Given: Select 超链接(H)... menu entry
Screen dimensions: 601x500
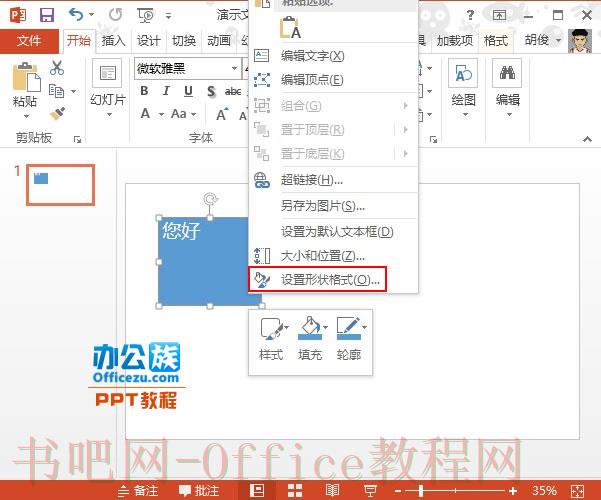Looking at the screenshot, I should [x=333, y=179].
